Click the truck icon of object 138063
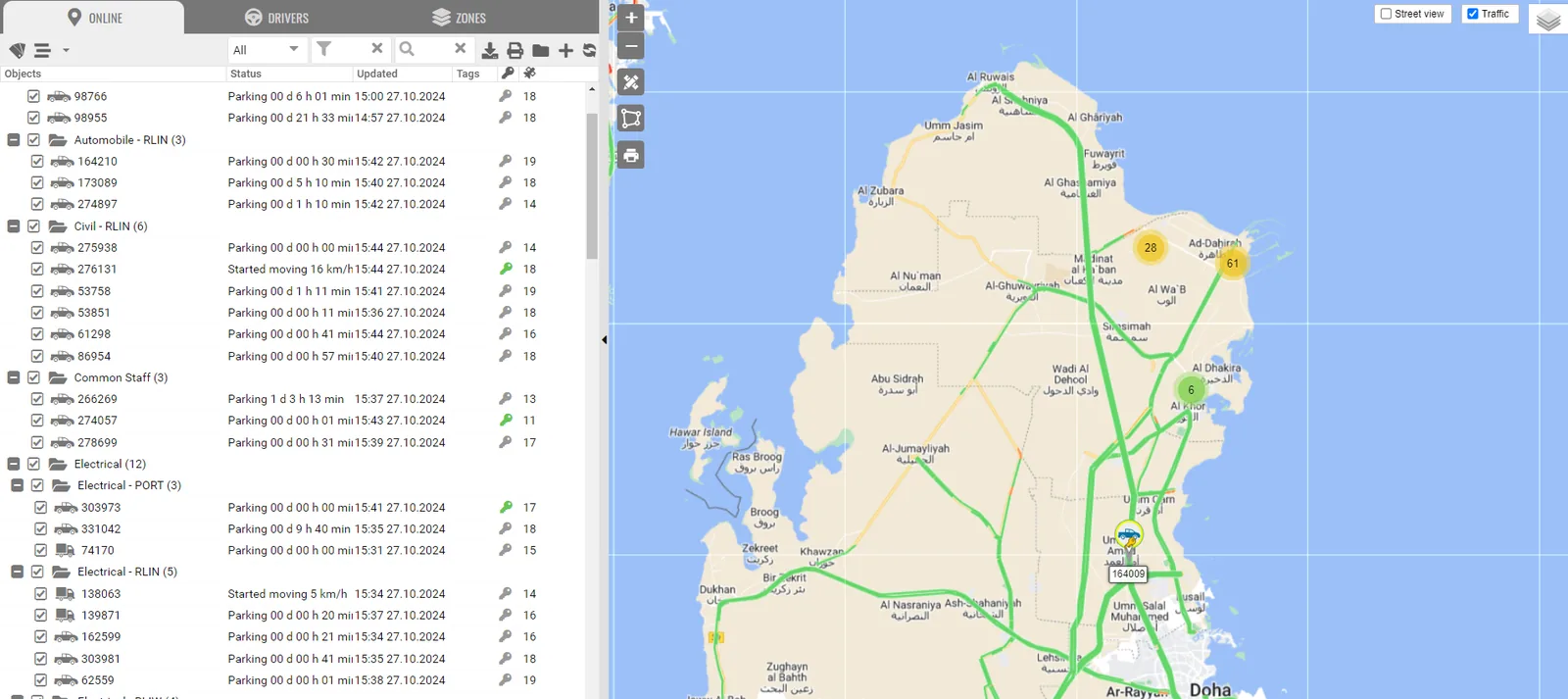 pyautogui.click(x=65, y=593)
